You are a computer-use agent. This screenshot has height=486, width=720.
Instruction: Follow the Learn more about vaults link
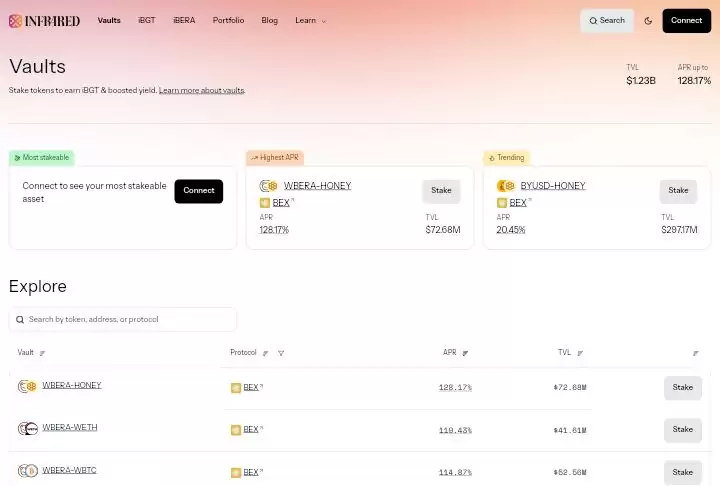pyautogui.click(x=202, y=90)
